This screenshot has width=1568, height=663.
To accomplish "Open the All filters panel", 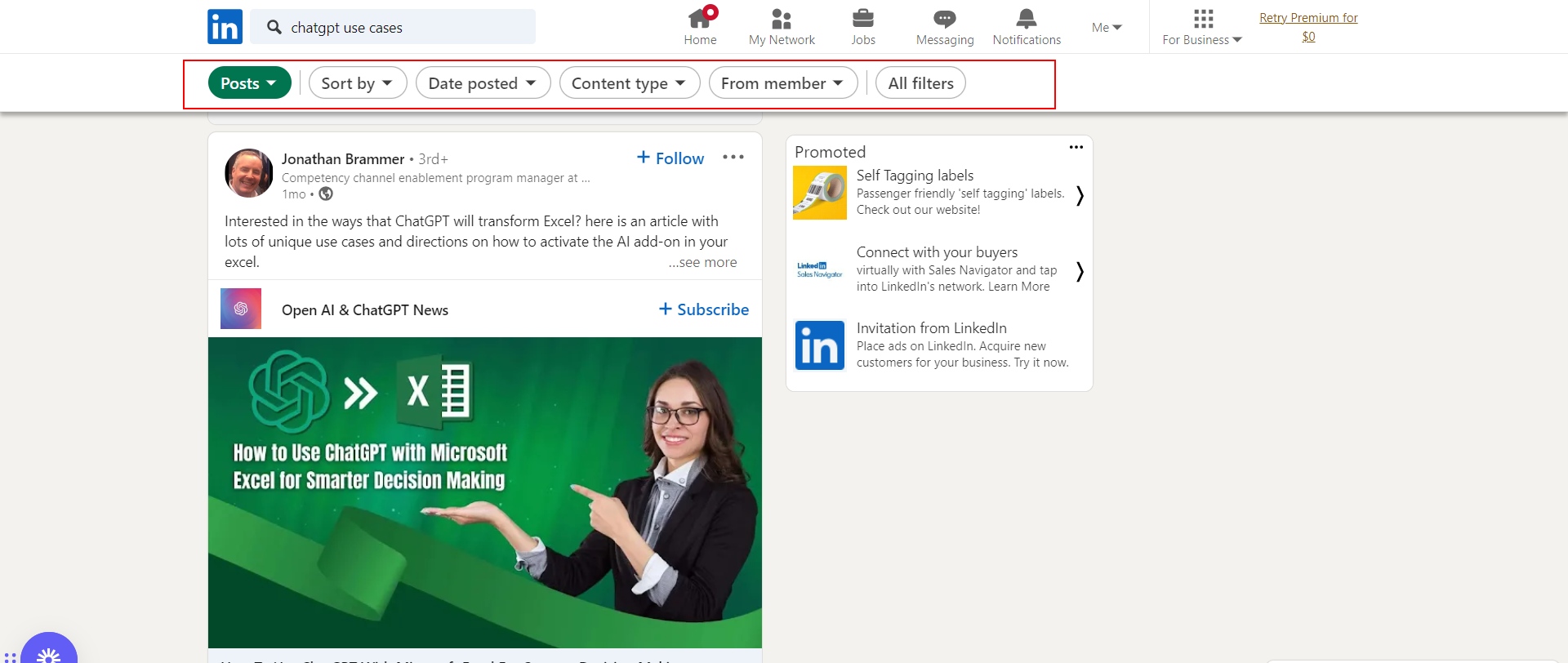I will (920, 82).
